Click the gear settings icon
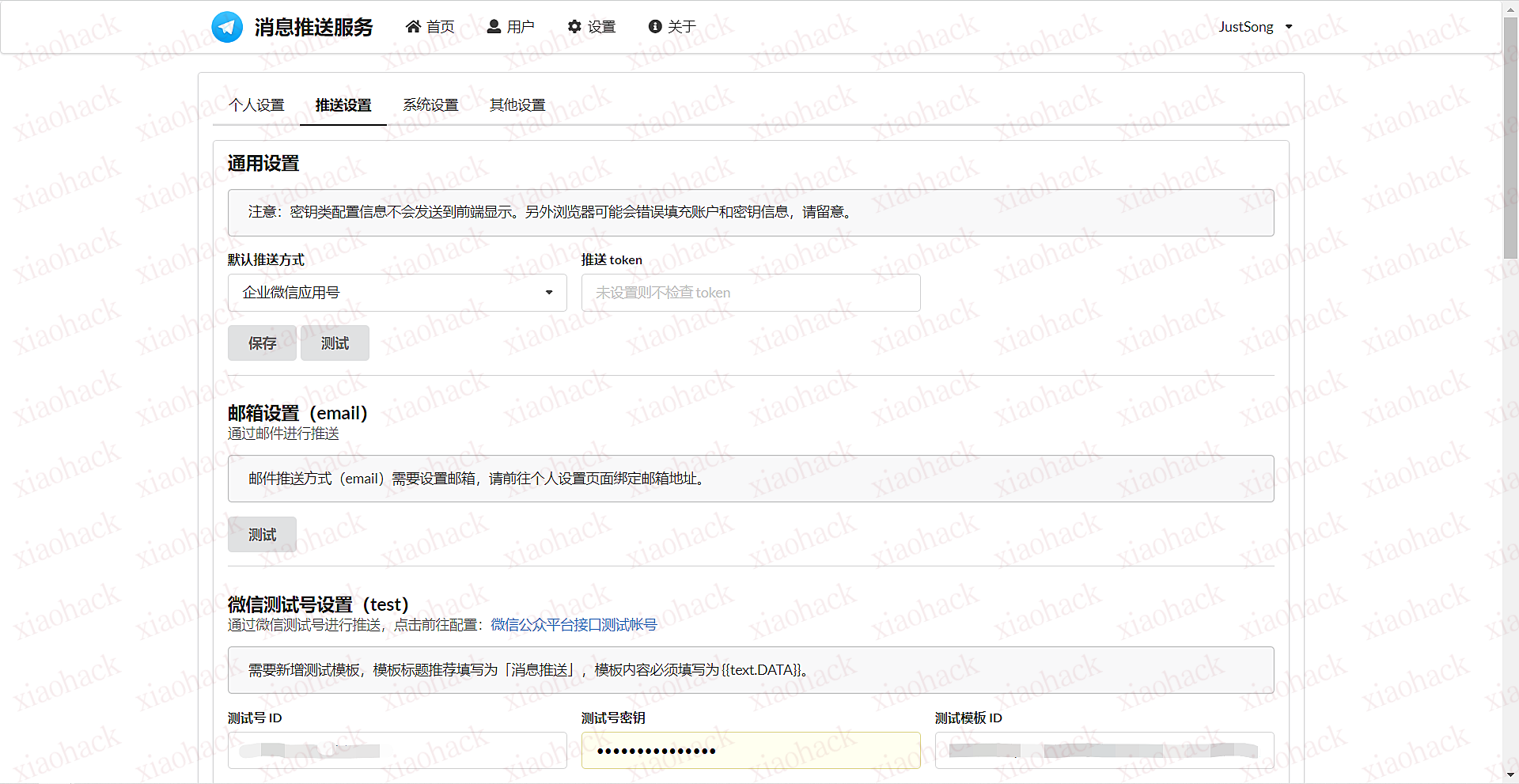Viewport: 1519px width, 784px height. coord(574,27)
